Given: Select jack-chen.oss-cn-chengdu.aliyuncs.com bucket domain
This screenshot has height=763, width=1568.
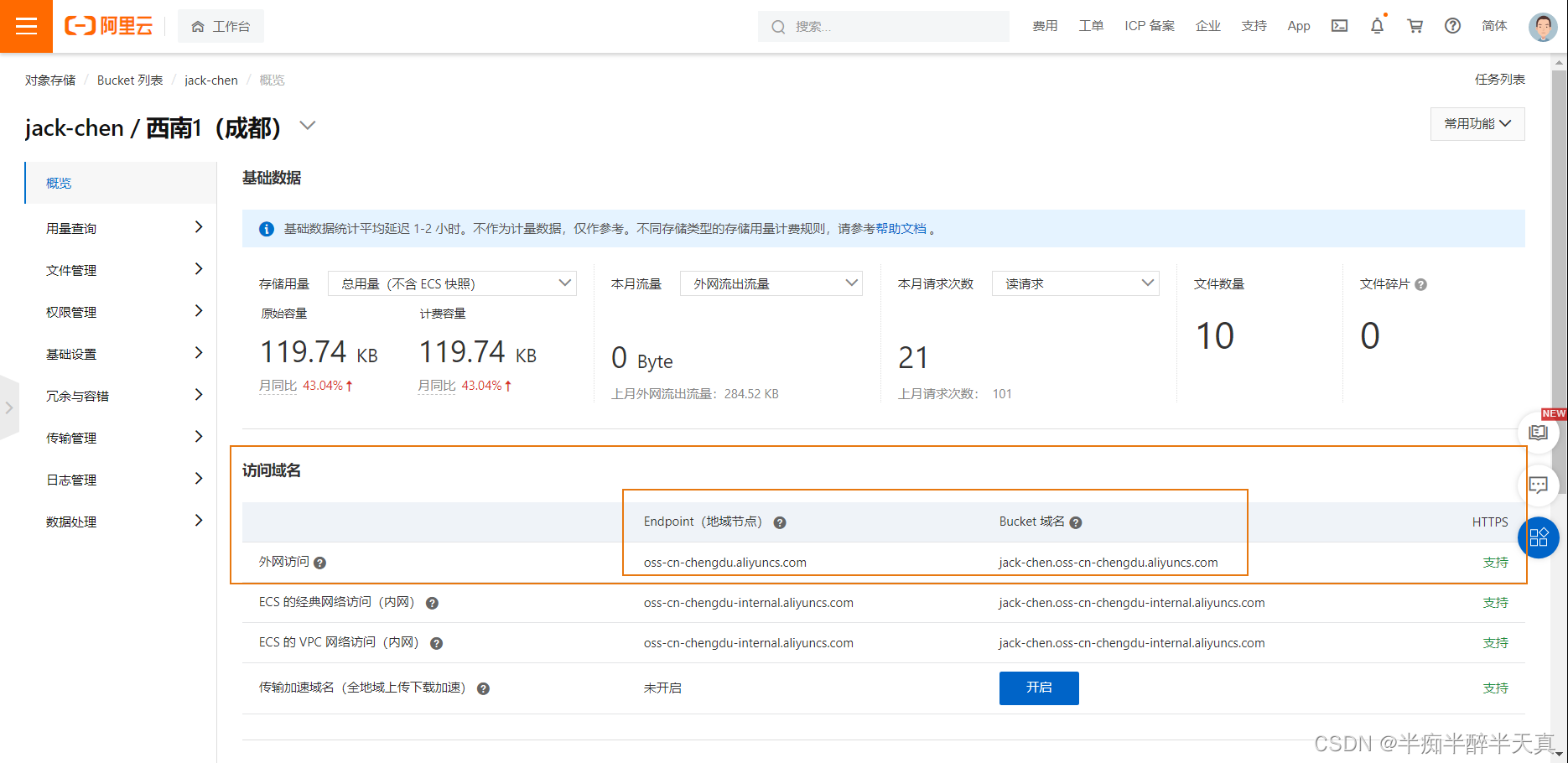Looking at the screenshot, I should tap(1109, 562).
